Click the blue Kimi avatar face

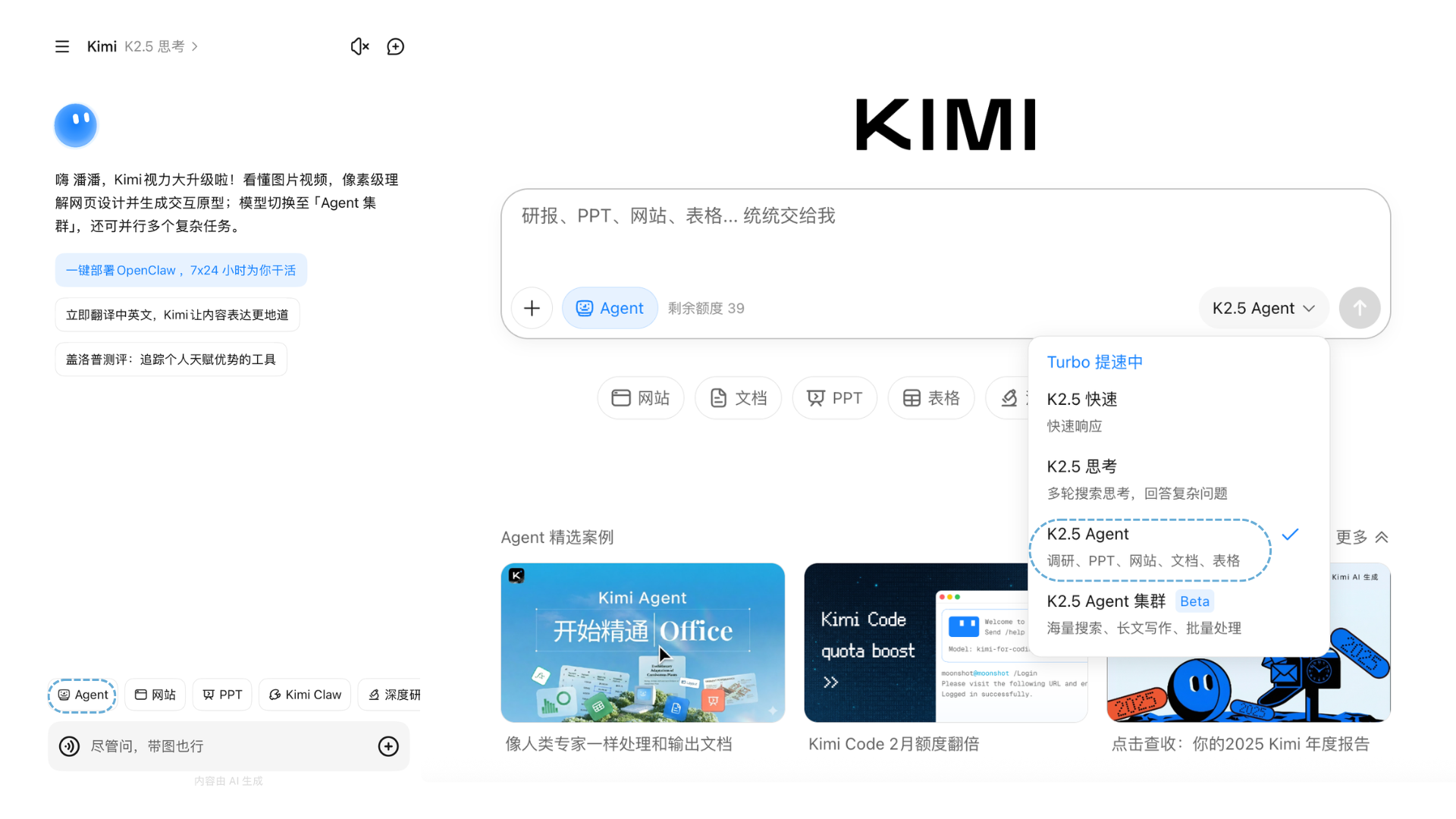click(76, 125)
